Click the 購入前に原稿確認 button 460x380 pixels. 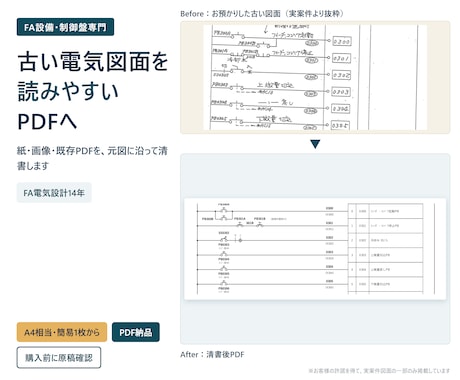(x=59, y=358)
